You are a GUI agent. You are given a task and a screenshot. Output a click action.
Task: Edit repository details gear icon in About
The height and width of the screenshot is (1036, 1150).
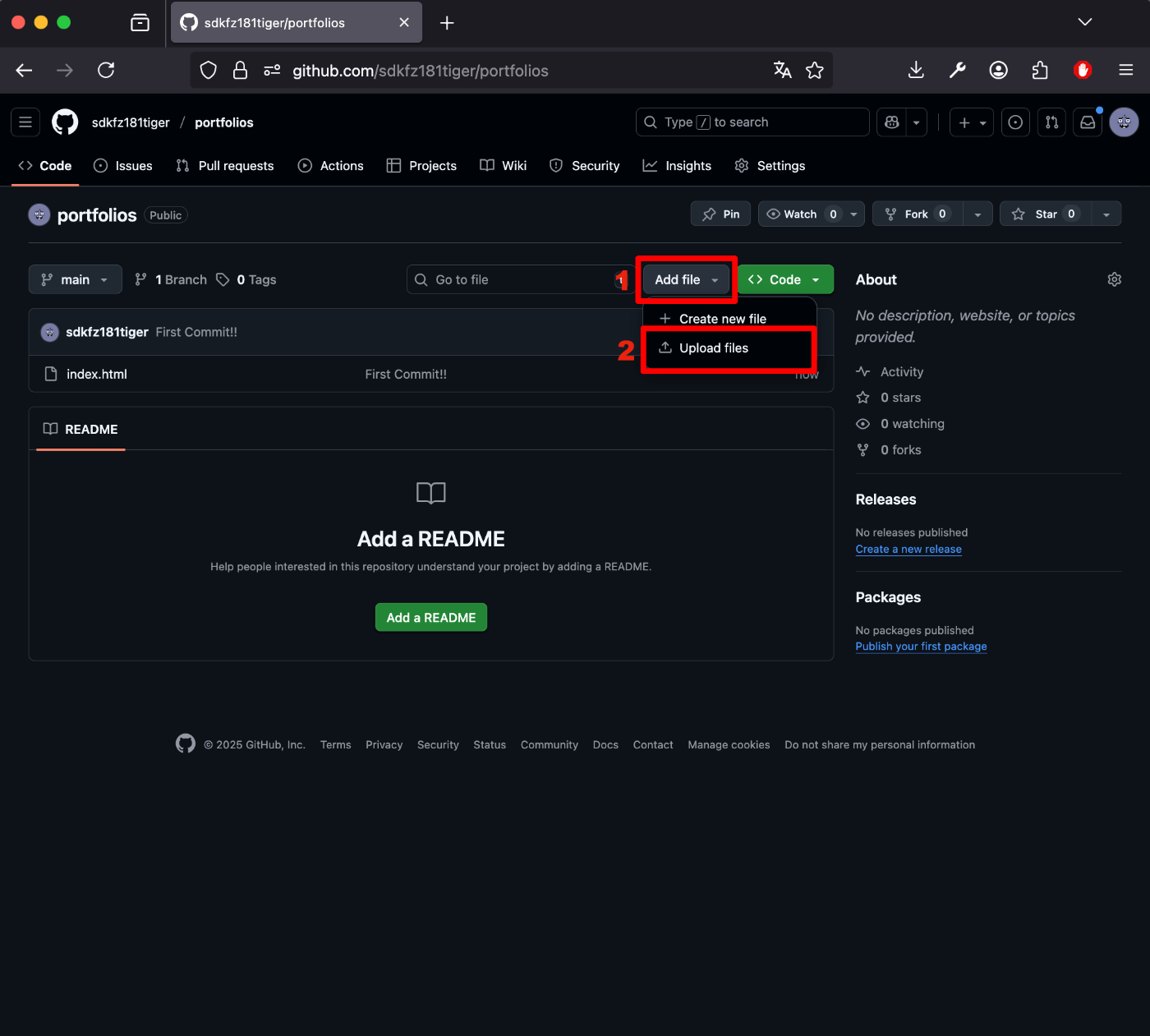(1114, 280)
